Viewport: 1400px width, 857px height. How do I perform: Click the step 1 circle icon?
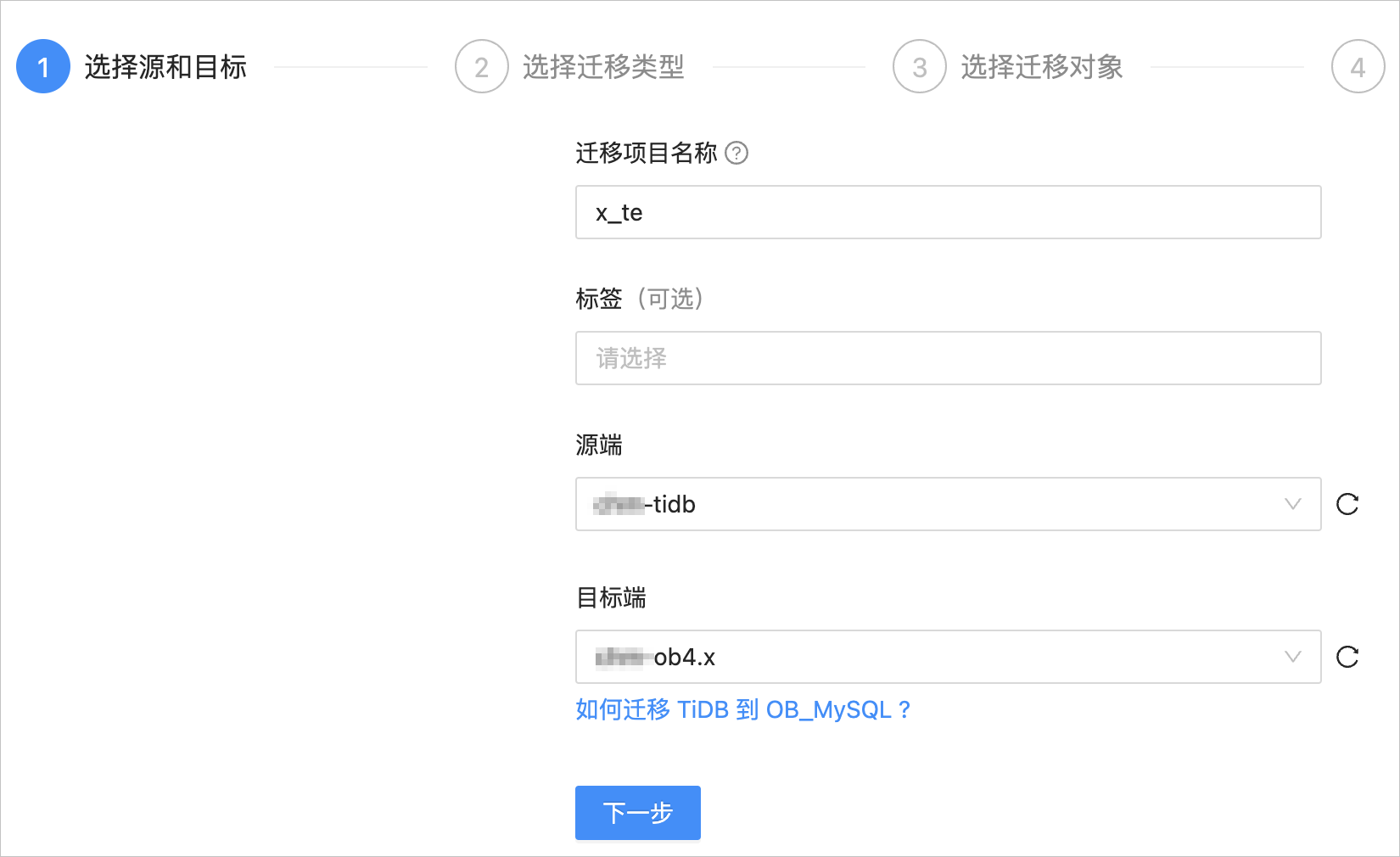43,67
